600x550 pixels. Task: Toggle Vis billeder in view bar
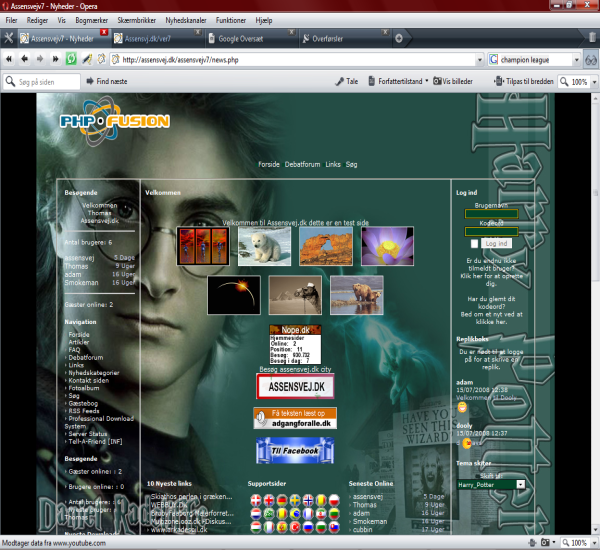(x=453, y=81)
